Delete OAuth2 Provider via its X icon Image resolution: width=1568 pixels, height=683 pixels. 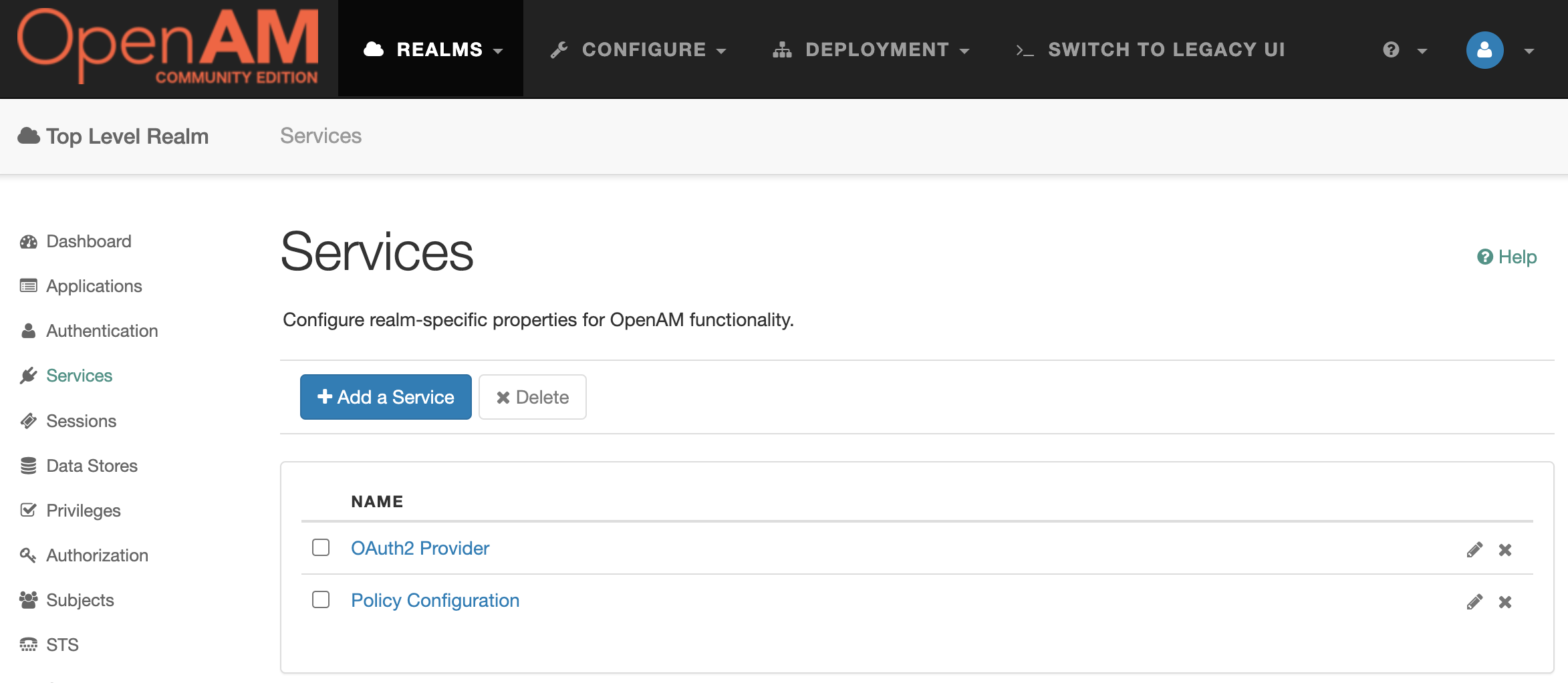pyautogui.click(x=1505, y=549)
